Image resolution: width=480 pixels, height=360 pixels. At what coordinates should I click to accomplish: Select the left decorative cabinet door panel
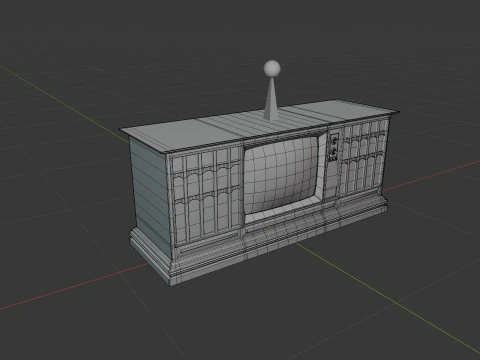pyautogui.click(x=206, y=196)
